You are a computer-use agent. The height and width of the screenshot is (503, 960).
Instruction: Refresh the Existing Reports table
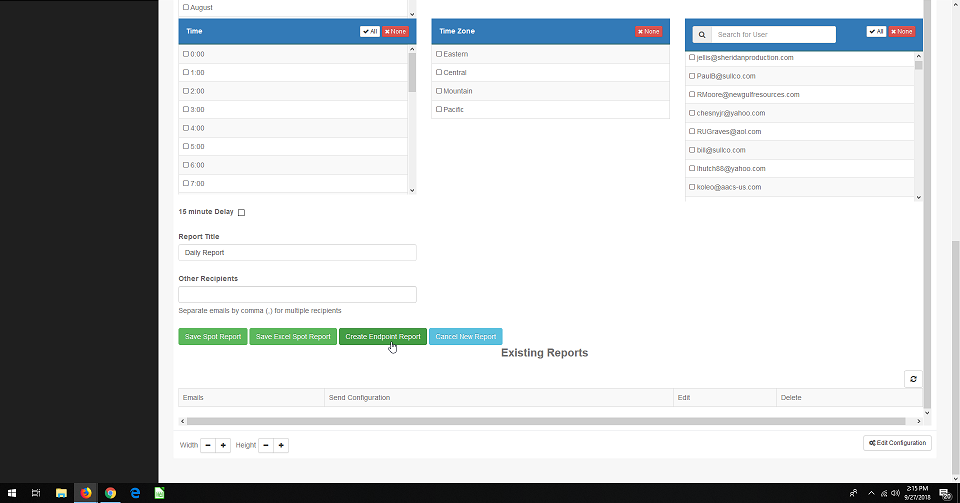(913, 379)
